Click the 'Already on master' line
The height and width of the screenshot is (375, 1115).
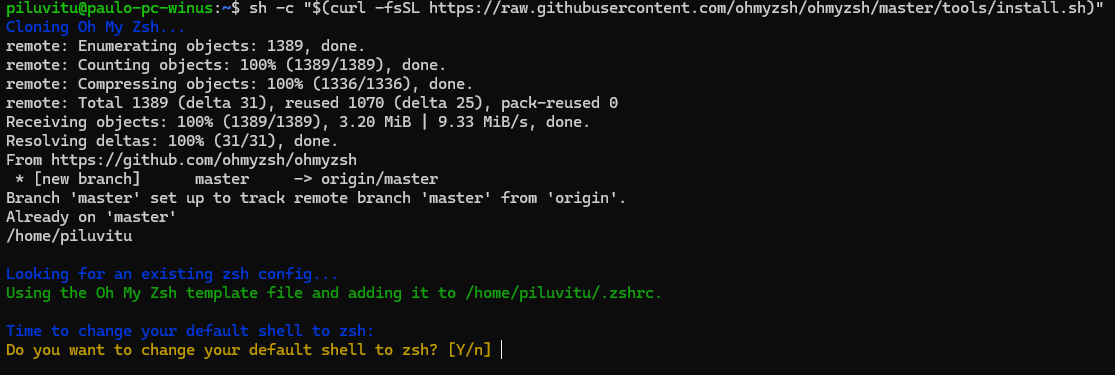[91, 217]
